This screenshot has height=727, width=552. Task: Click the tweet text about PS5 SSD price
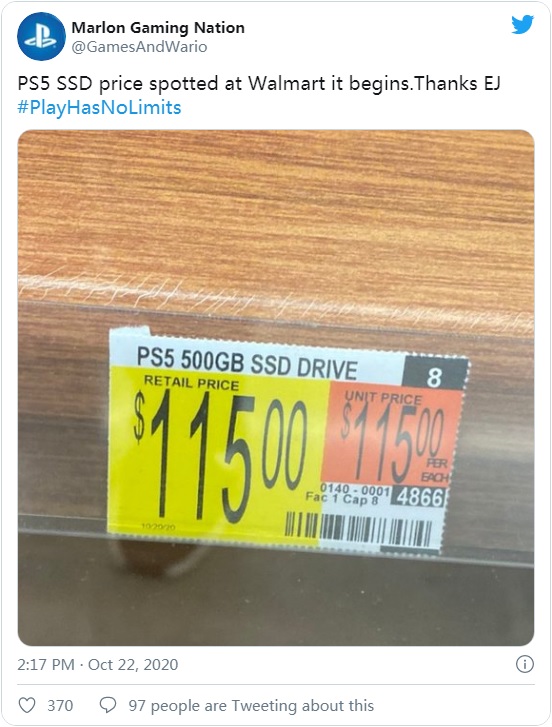(259, 84)
